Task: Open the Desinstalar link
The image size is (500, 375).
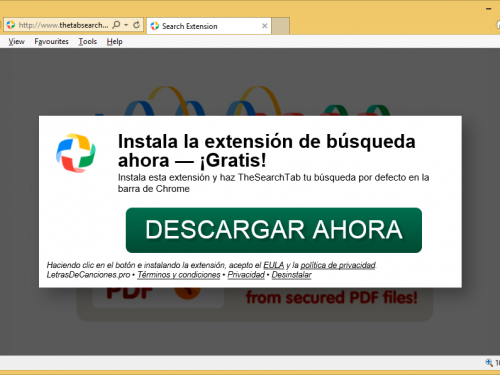Action: click(291, 275)
